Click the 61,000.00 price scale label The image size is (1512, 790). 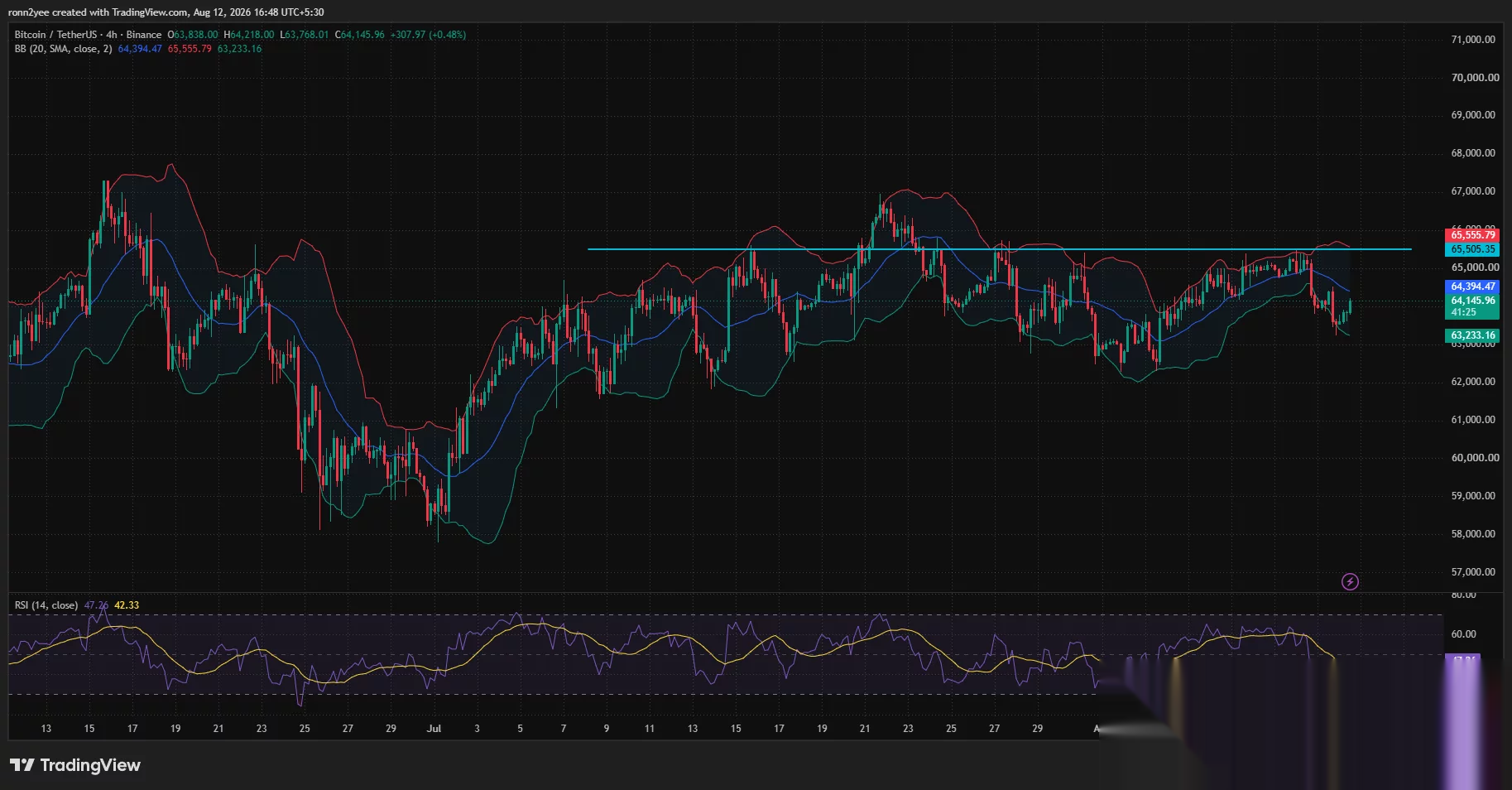1473,420
